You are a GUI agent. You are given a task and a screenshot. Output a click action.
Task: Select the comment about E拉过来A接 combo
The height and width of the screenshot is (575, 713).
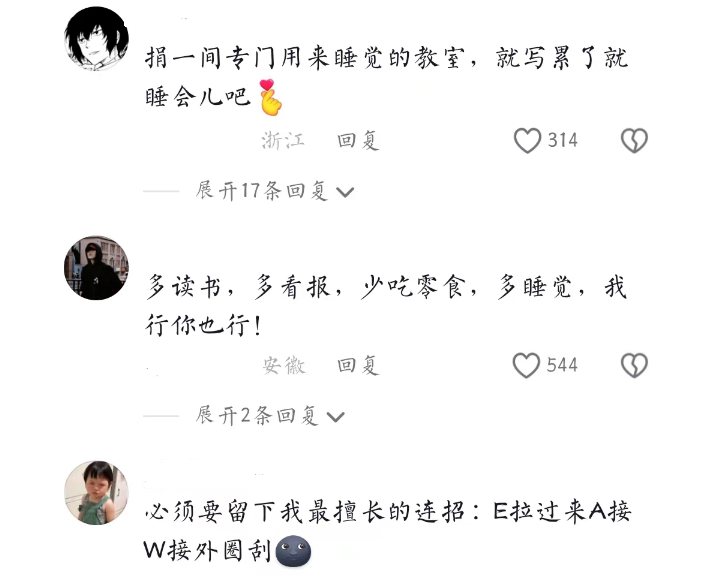[387, 532]
